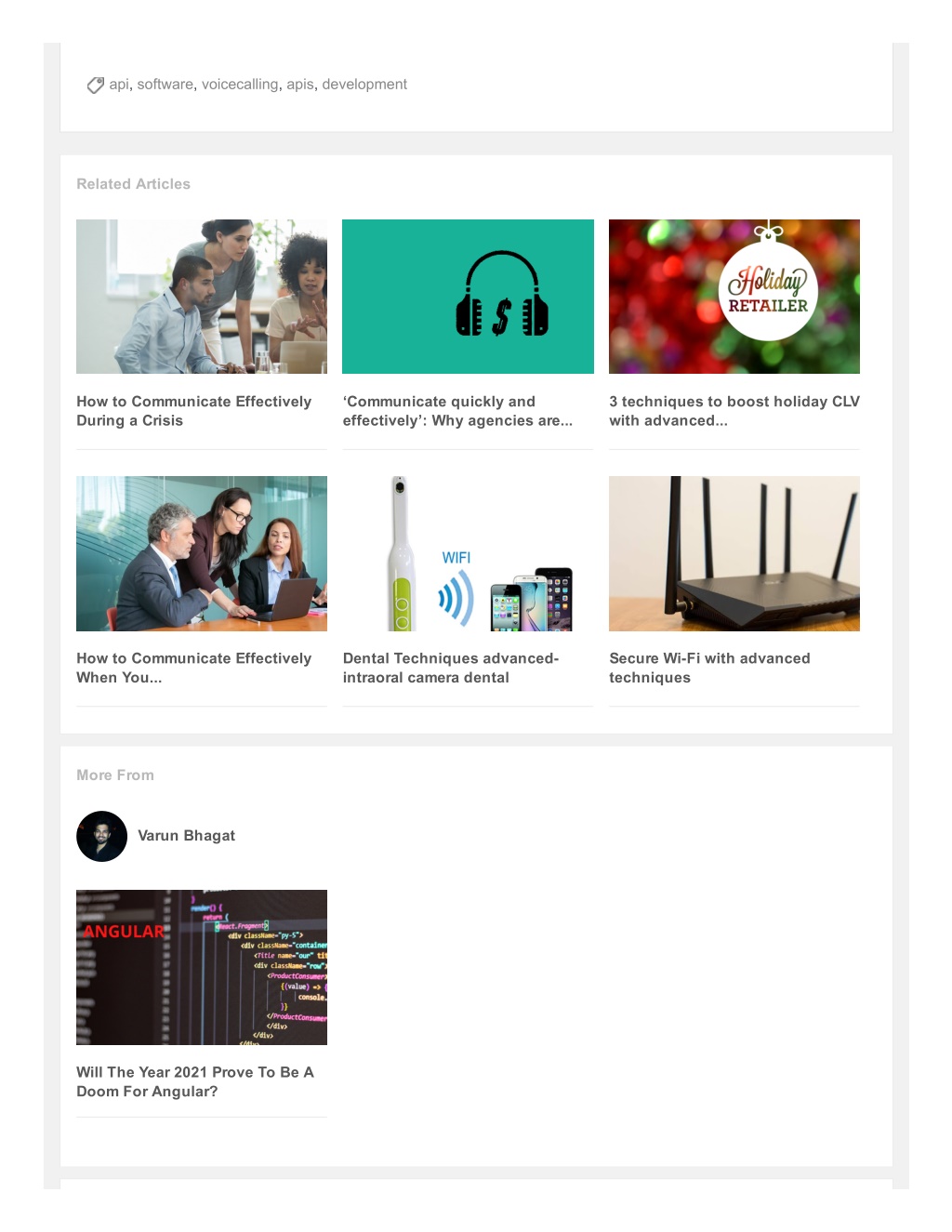This screenshot has width=952, height=1232.
Task: Click the team meeting photo thumbnail
Action: (x=202, y=297)
